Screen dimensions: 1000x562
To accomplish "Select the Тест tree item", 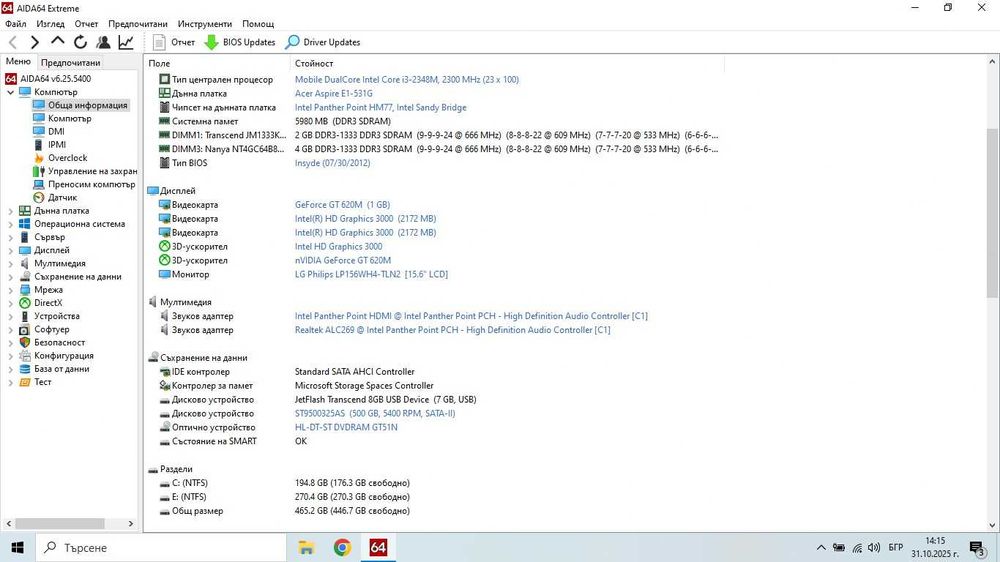I will [x=42, y=382].
